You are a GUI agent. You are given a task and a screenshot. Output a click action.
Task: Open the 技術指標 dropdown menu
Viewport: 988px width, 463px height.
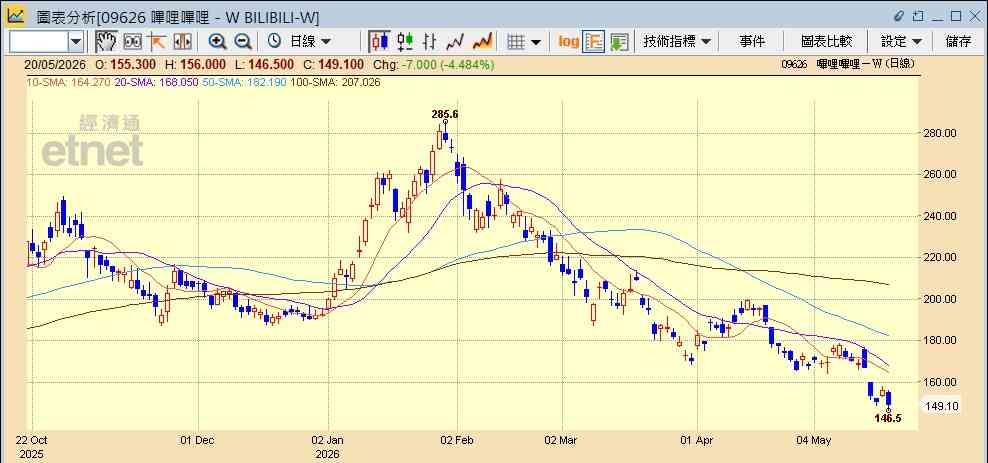(677, 42)
